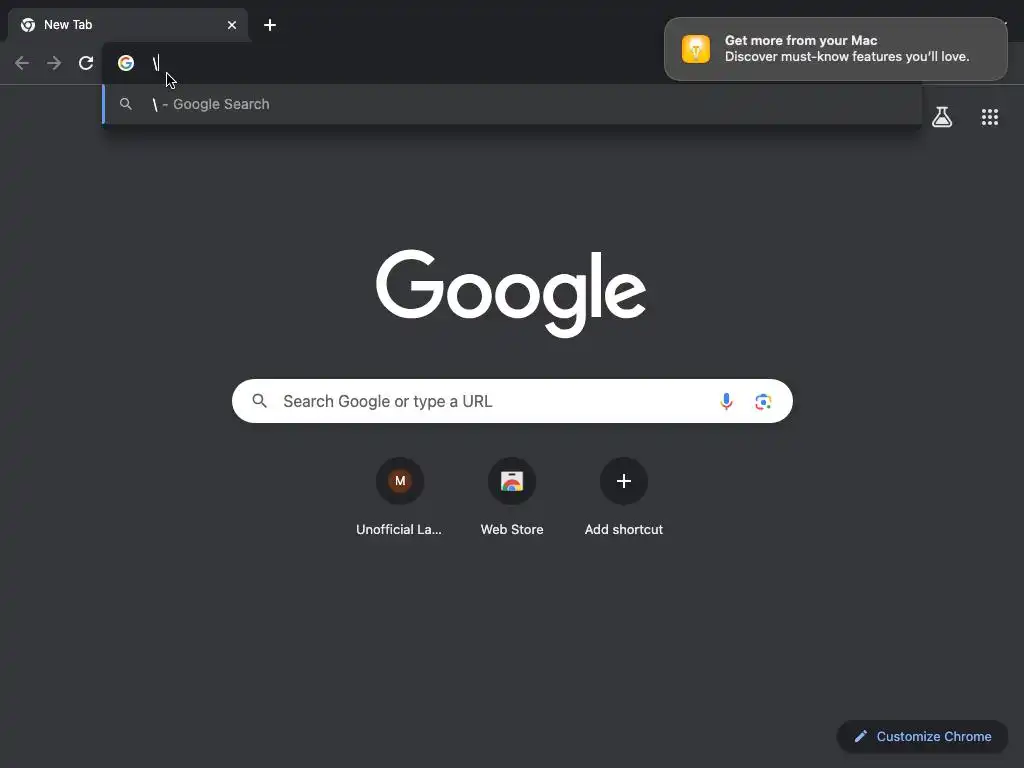
Task: Click the forward navigation arrow
Action: point(54,63)
